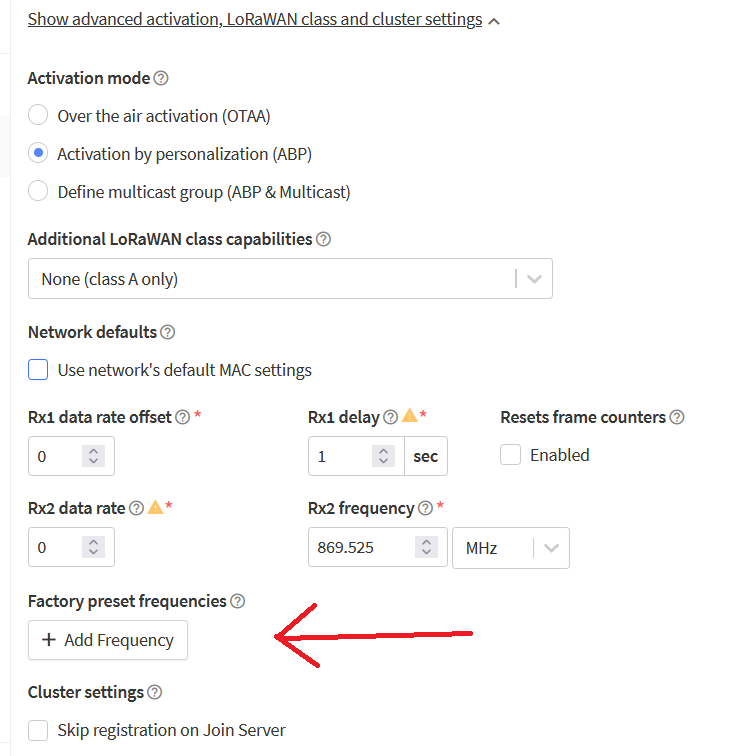This screenshot has width=732, height=756.
Task: Click the Add Frequency button
Action: (x=108, y=640)
